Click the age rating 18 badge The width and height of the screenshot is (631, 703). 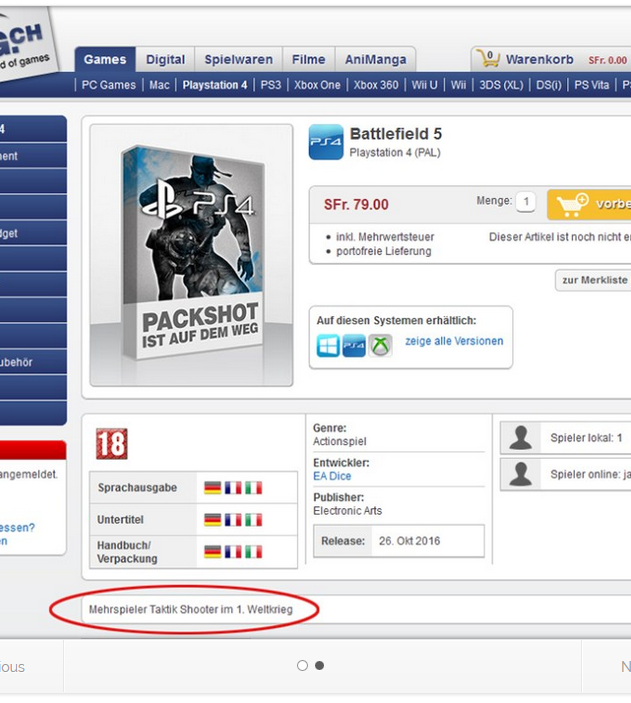click(x=112, y=444)
